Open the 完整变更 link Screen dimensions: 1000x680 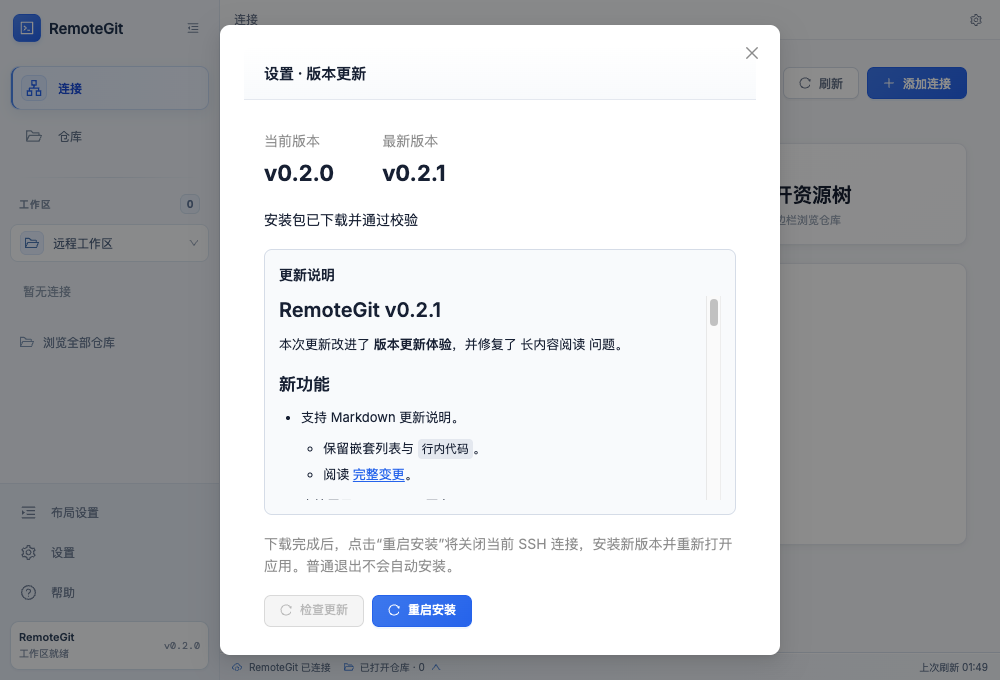click(x=378, y=475)
